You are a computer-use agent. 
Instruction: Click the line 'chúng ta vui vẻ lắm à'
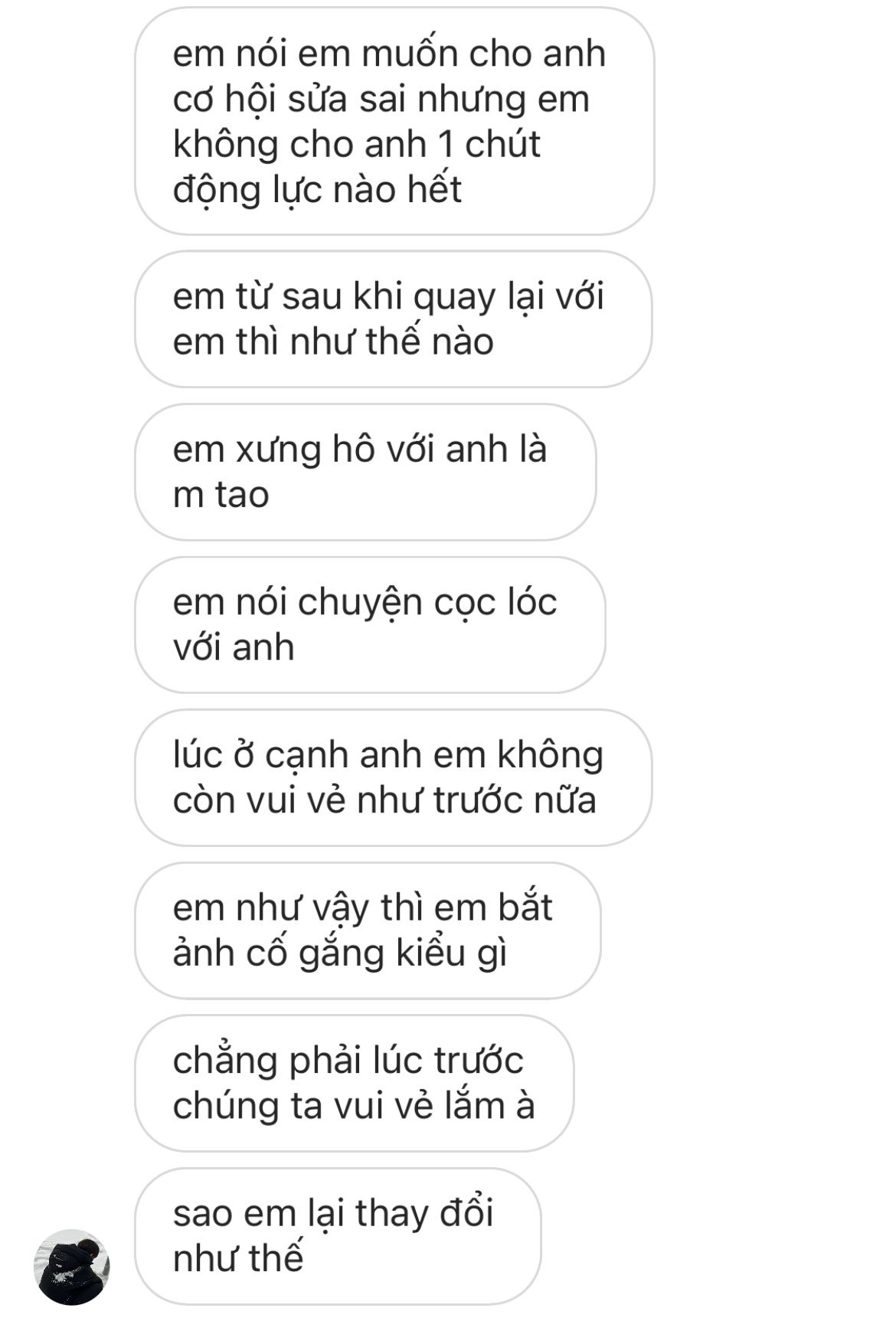tap(354, 1107)
